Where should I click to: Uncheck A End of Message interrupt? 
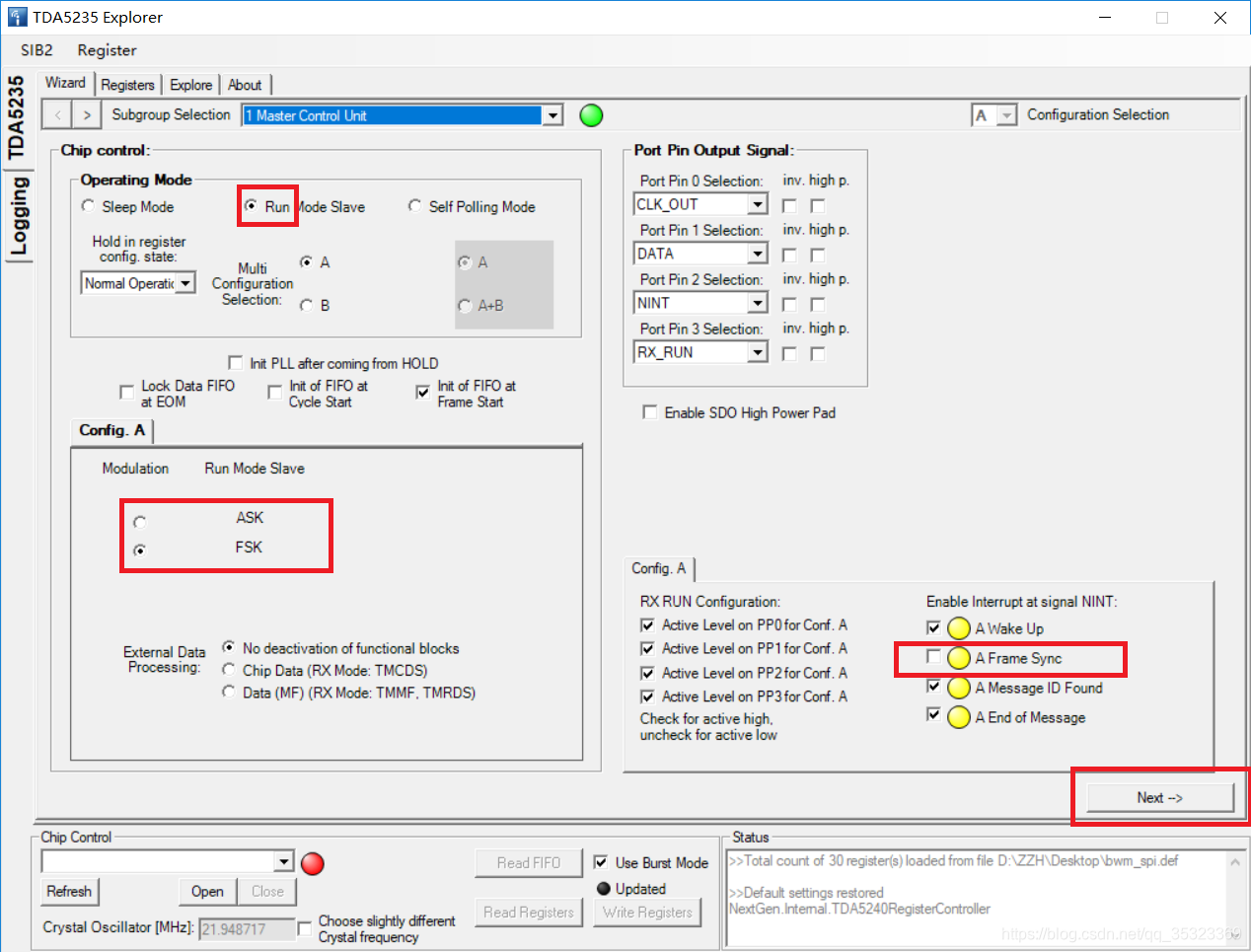pos(933,714)
